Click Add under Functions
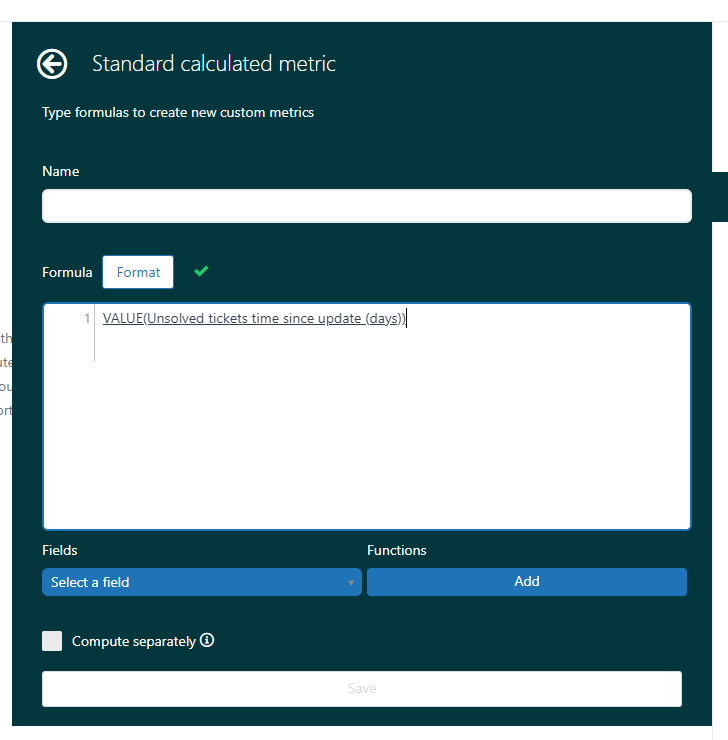This screenshot has width=728, height=740. coord(526,582)
